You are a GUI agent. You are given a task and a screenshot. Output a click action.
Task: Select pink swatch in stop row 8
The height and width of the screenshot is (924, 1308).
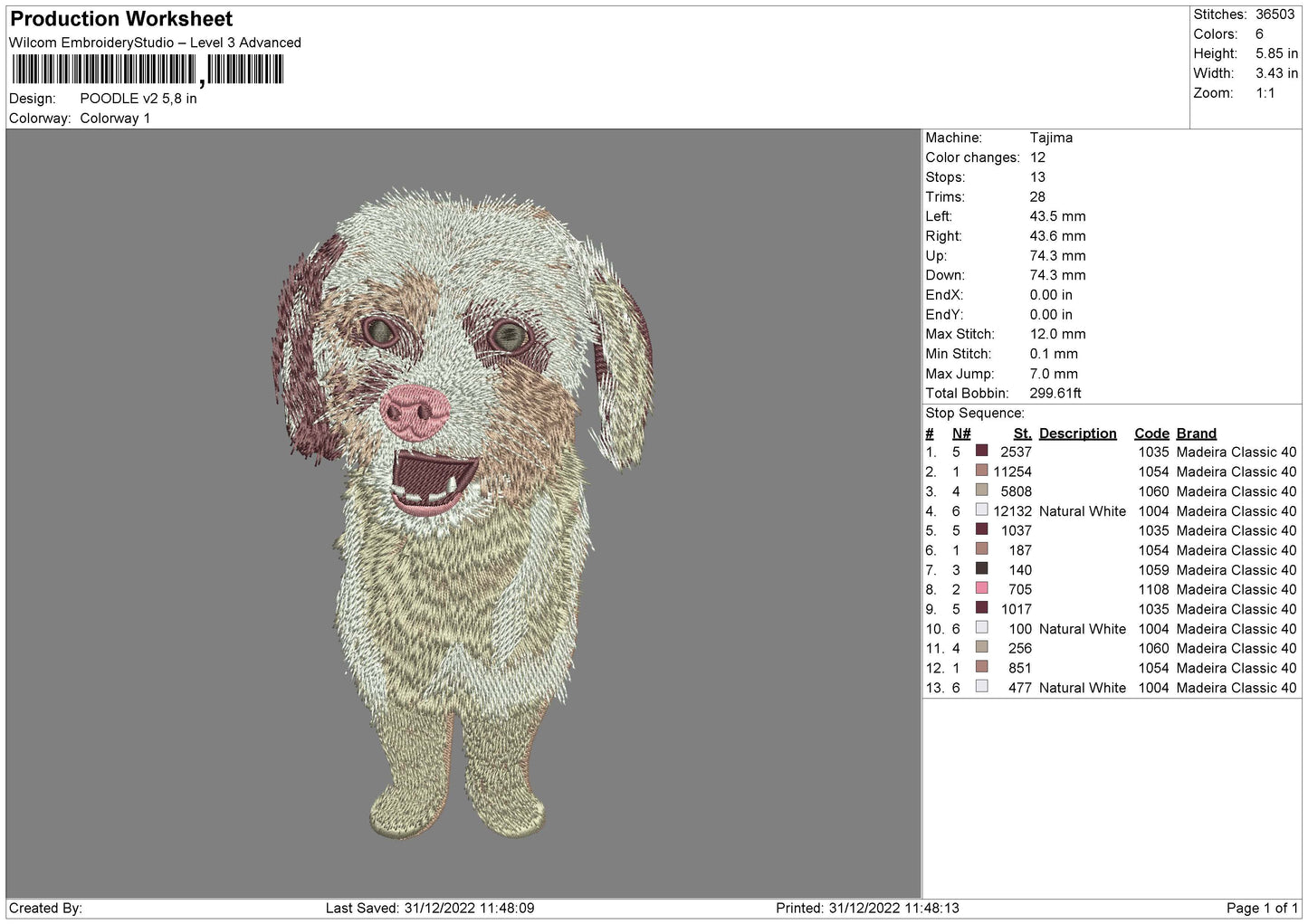(x=981, y=588)
